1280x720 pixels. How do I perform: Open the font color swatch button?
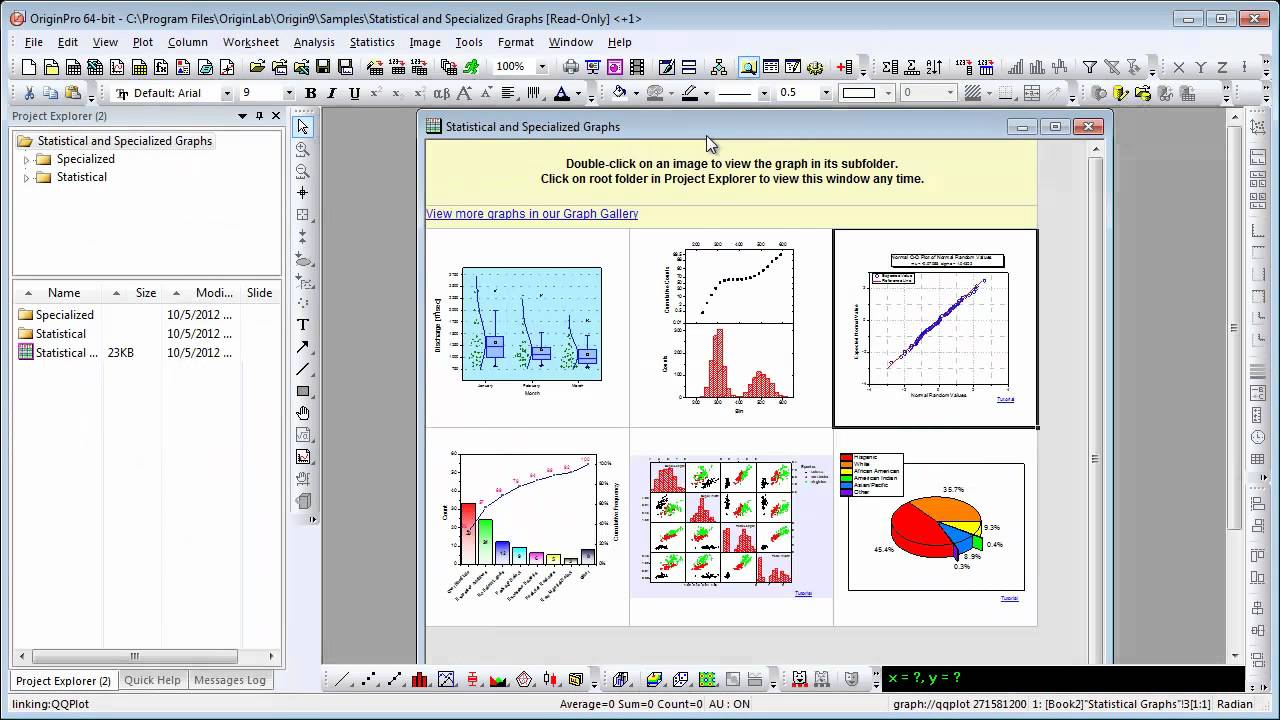click(562, 93)
